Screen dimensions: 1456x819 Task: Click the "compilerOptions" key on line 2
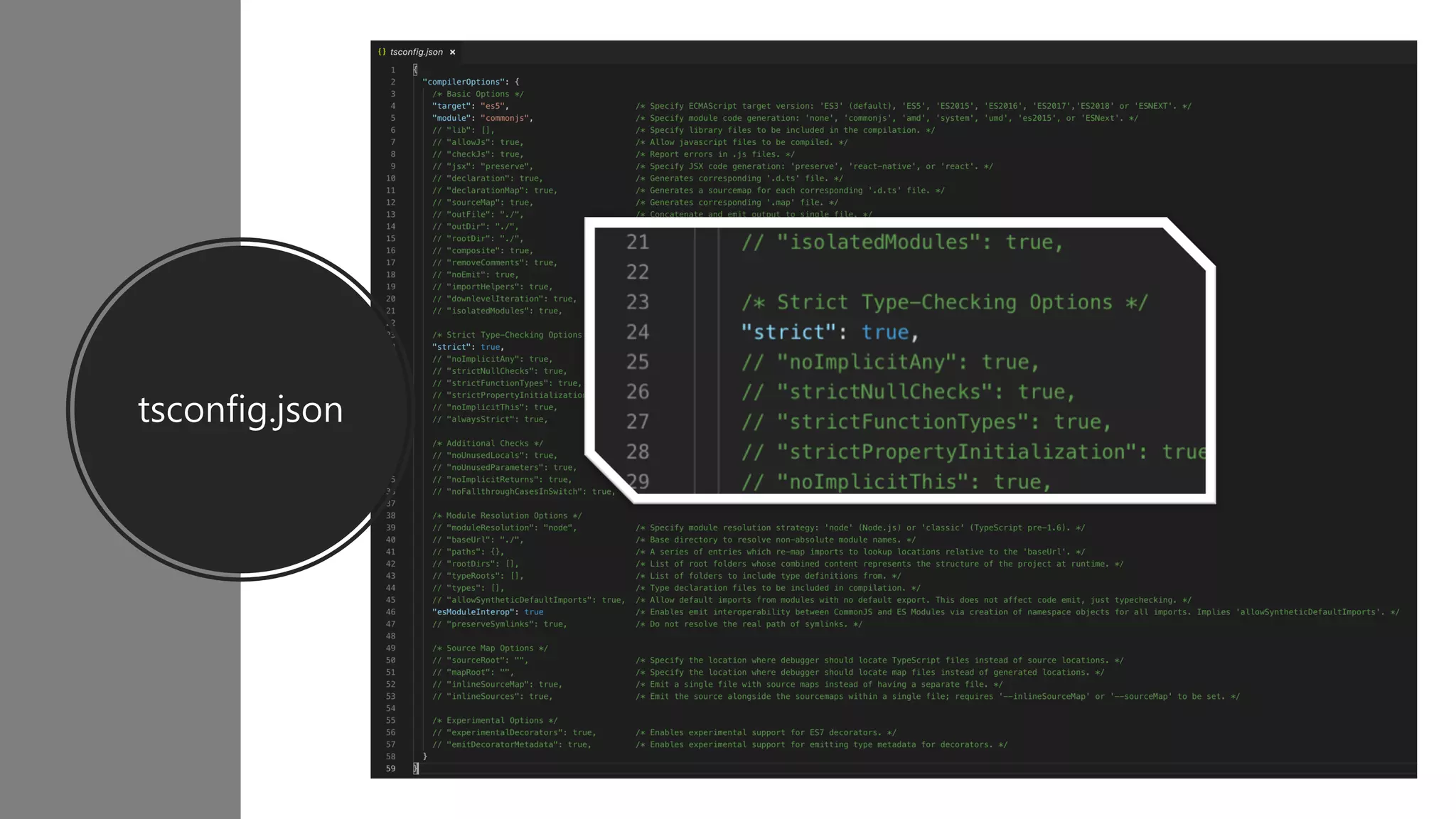[x=464, y=82]
